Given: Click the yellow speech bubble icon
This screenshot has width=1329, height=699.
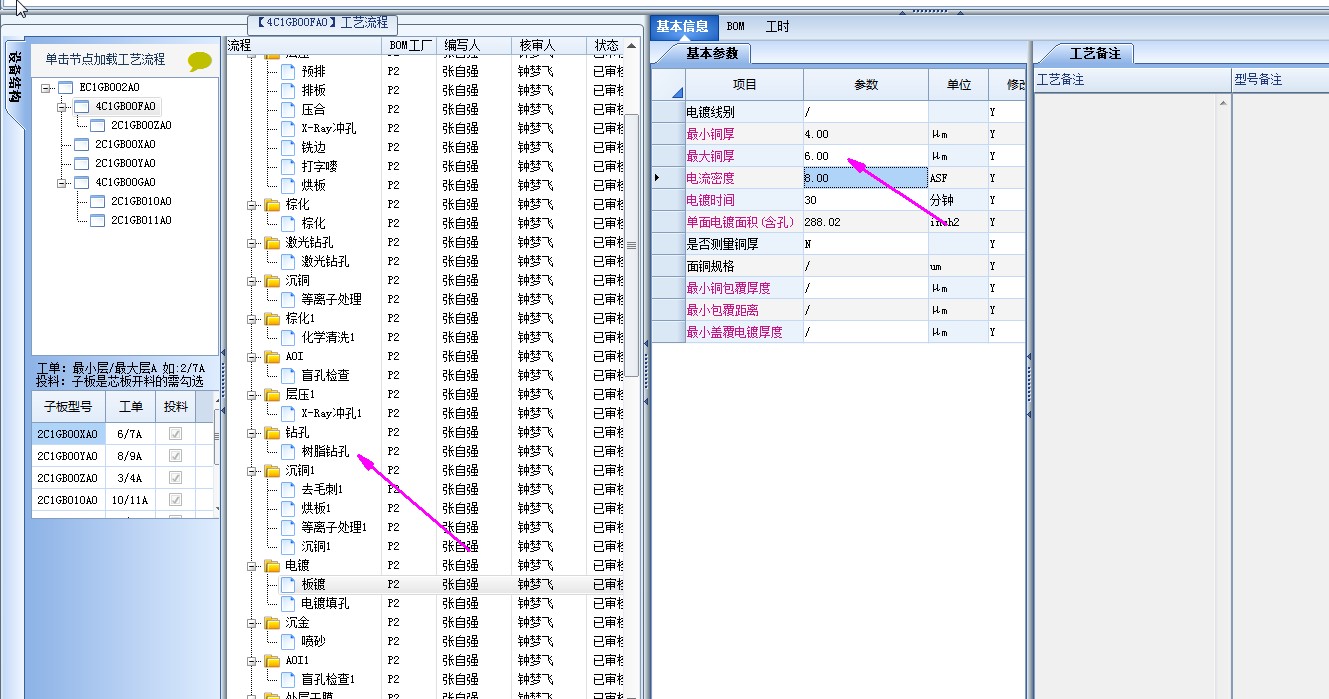Looking at the screenshot, I should click(x=200, y=61).
